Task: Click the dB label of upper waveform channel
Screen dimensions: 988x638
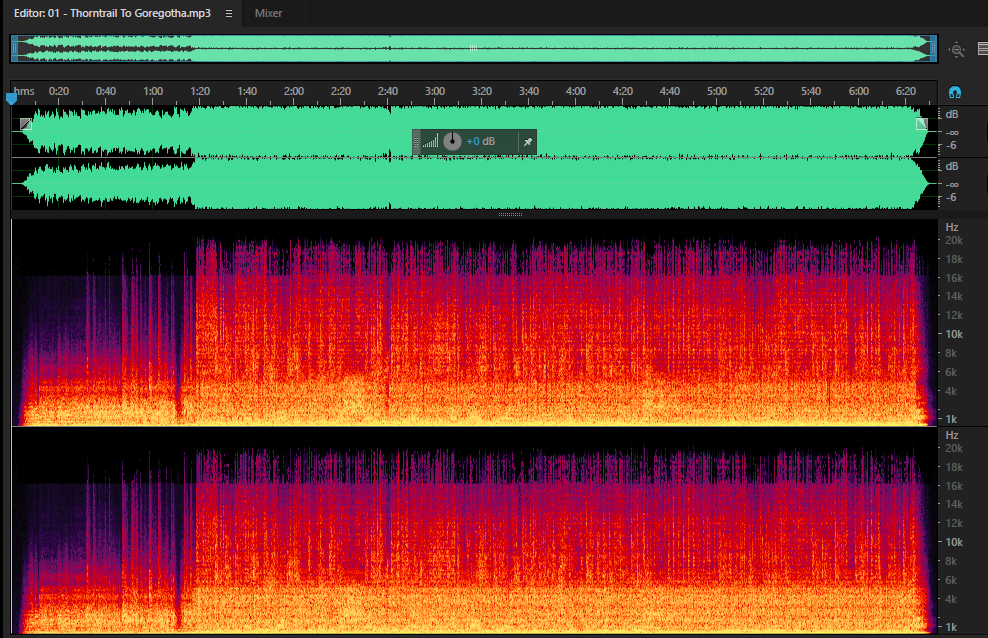Action: tap(951, 114)
